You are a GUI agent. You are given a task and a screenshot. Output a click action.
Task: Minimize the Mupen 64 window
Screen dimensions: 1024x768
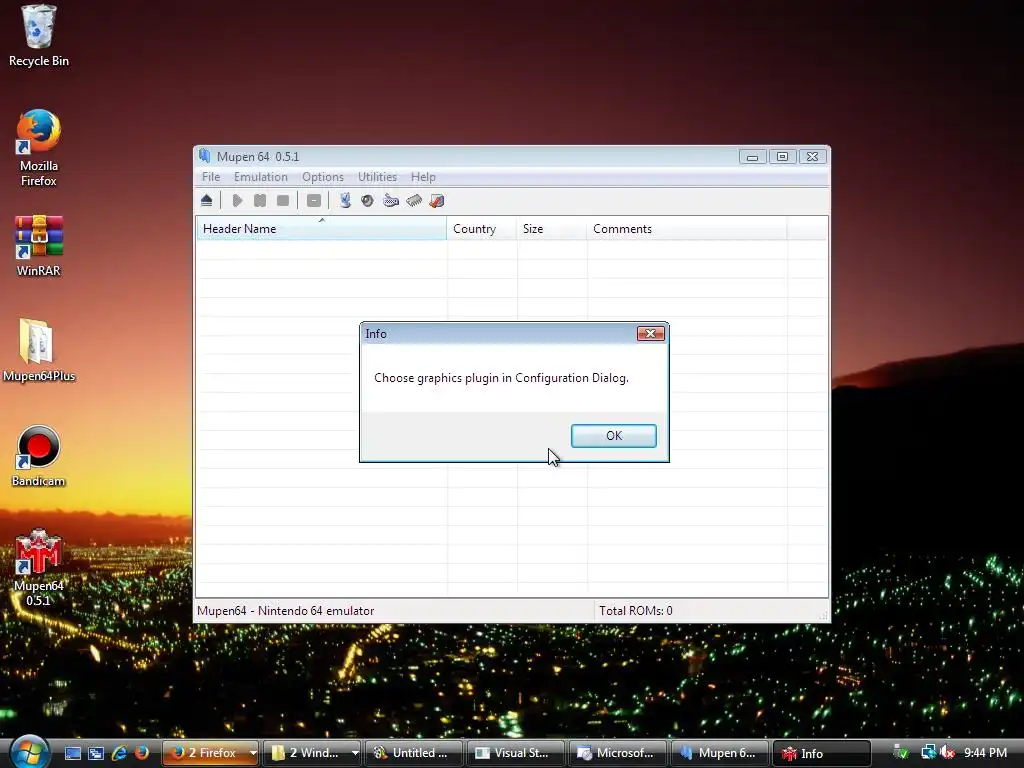752,157
